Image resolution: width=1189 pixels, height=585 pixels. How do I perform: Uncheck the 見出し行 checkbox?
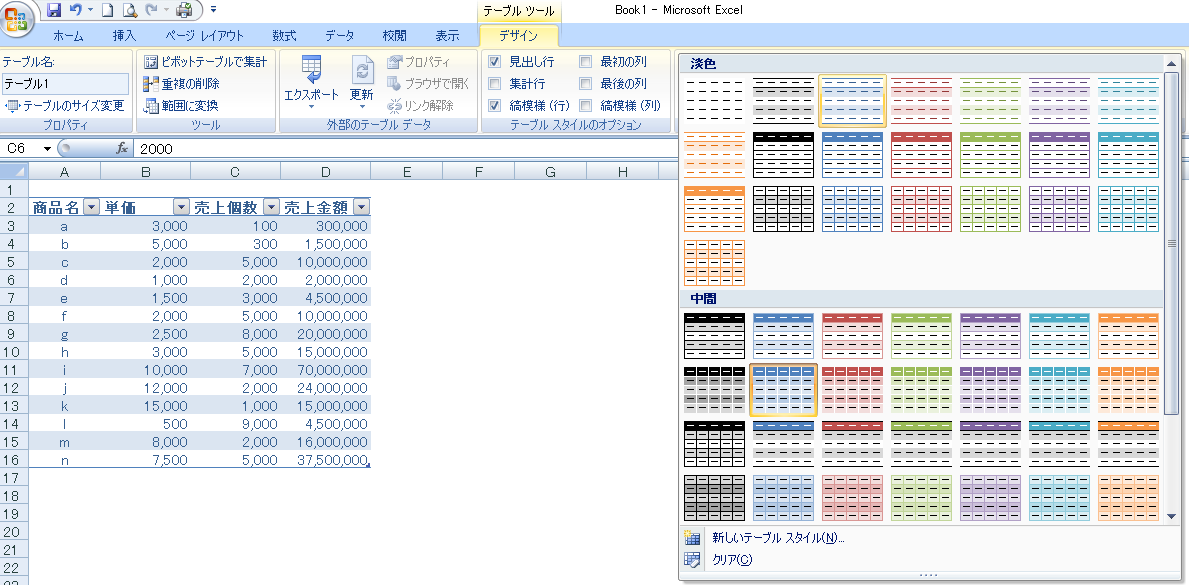(494, 62)
